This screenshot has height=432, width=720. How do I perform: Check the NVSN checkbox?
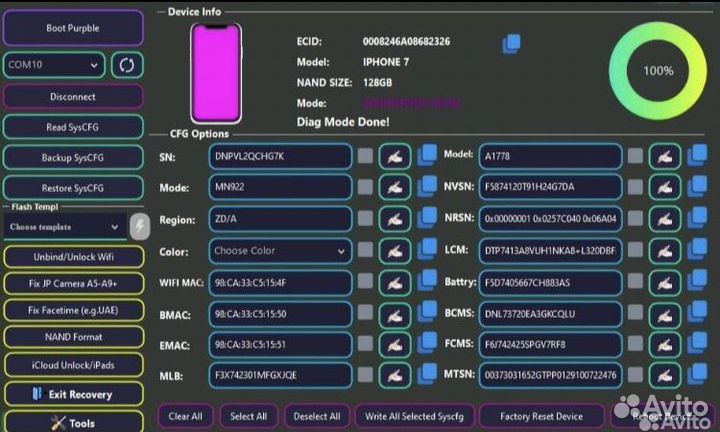[x=635, y=188]
